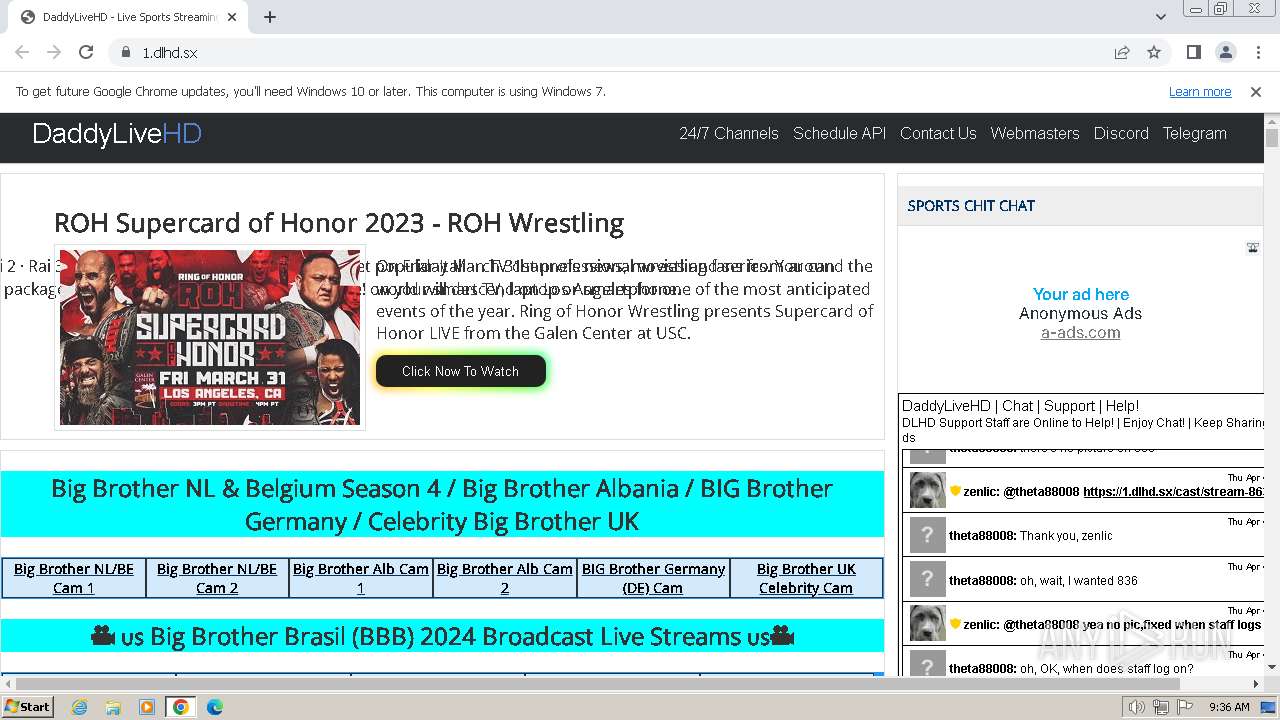Open Big Brother UK Celebrity Cam

click(806, 578)
